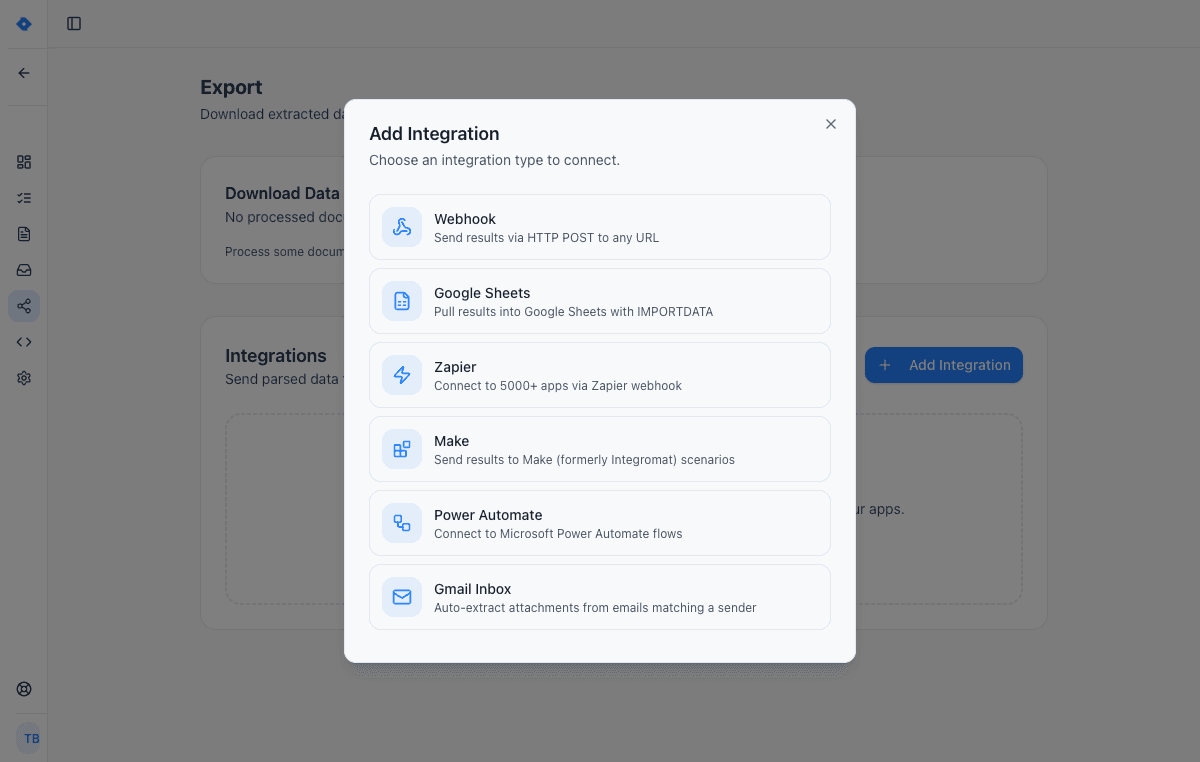Screen dimensions: 1200x762
Task: Click the Gmail envelope icon
Action: [x=401, y=597]
